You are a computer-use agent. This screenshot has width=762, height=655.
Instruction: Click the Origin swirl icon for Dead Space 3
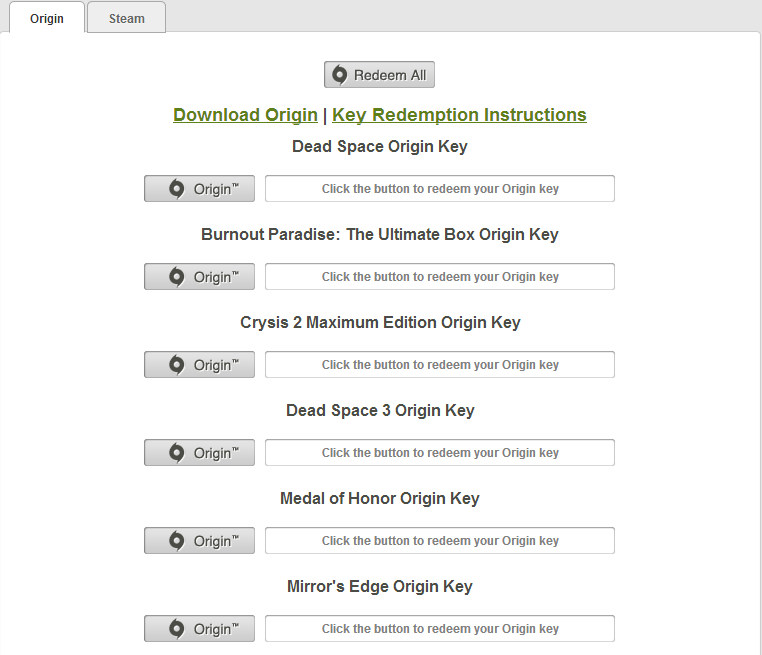(x=176, y=452)
